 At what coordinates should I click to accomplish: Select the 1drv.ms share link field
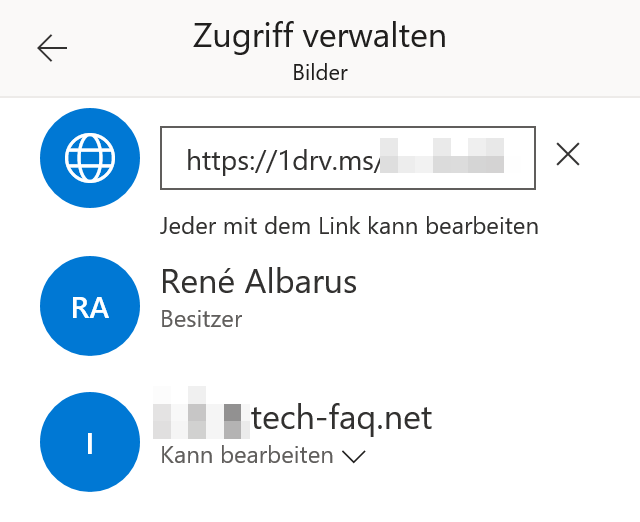click(x=348, y=158)
